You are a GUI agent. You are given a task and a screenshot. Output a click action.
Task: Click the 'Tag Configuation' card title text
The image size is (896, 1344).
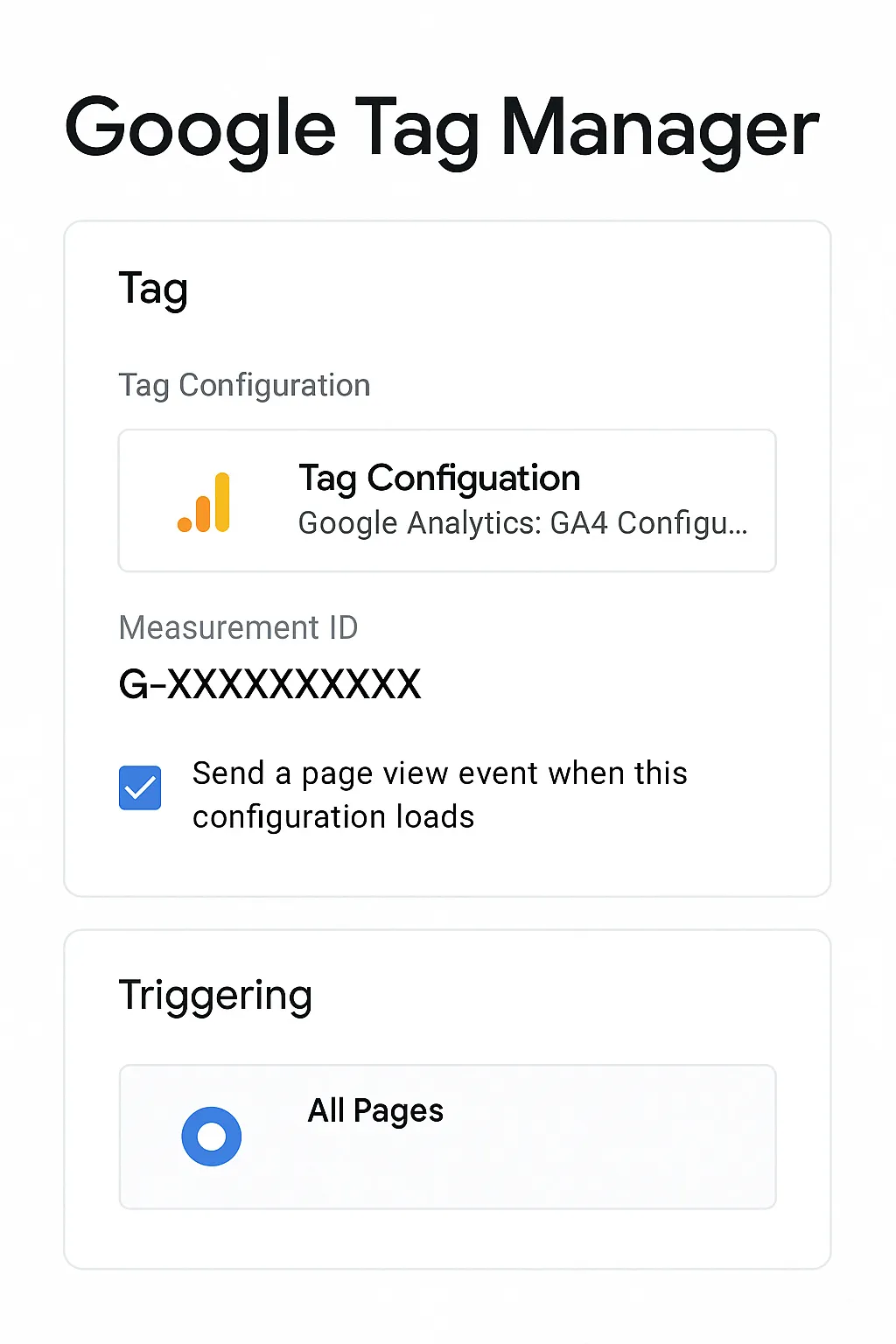439,479
